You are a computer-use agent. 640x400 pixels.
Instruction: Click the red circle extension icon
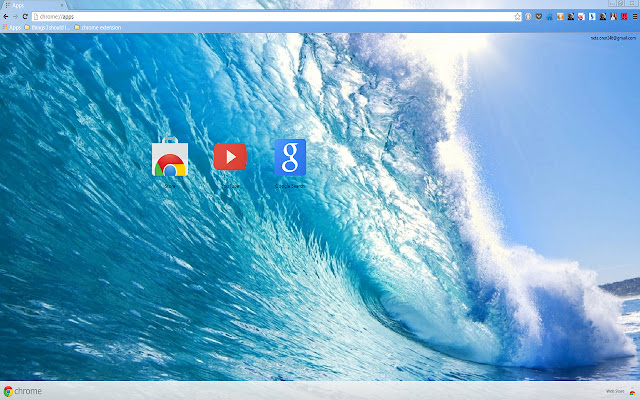point(581,17)
